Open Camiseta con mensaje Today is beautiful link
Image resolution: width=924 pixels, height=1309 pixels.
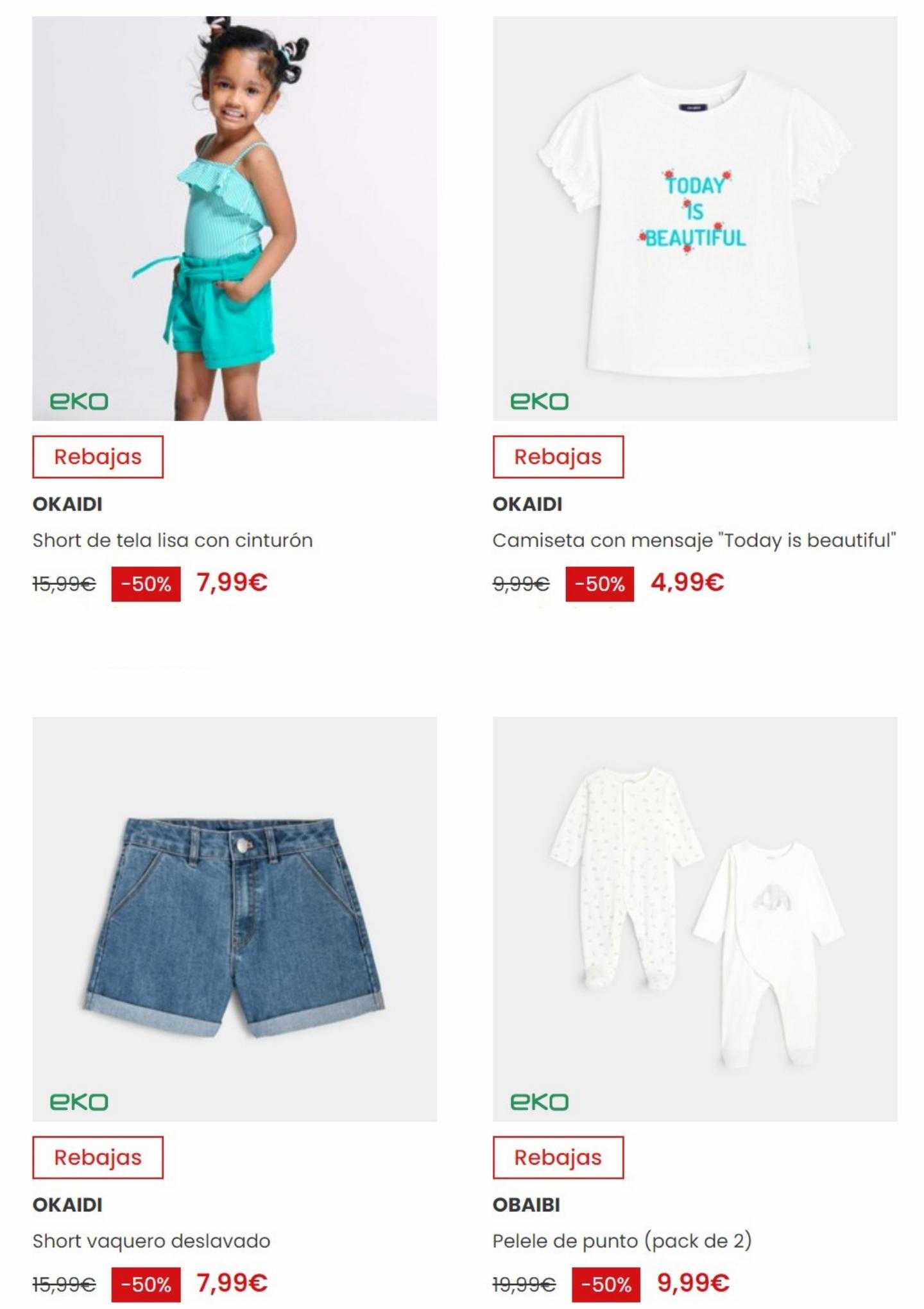point(694,541)
